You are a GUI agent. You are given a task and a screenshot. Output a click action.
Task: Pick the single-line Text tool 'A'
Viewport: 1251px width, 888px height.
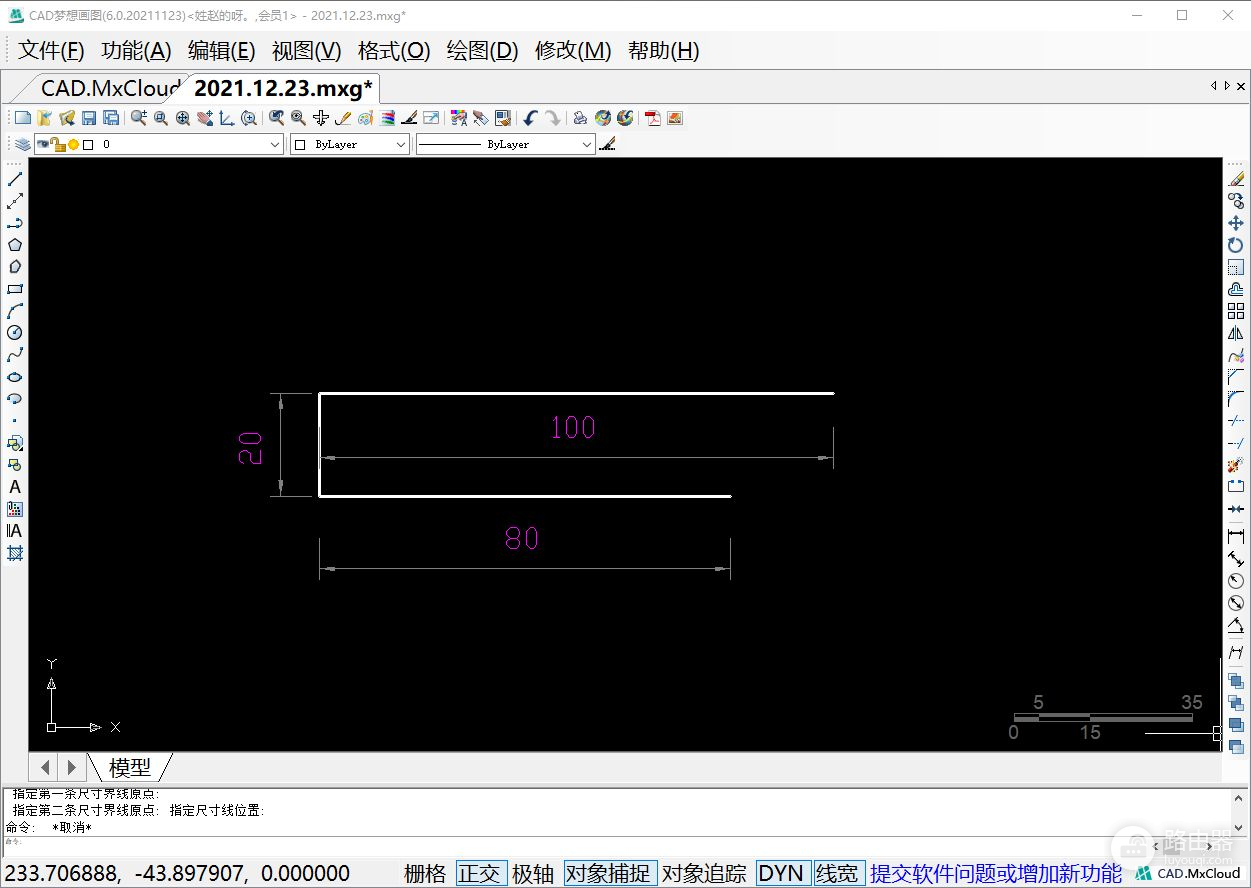(x=15, y=487)
